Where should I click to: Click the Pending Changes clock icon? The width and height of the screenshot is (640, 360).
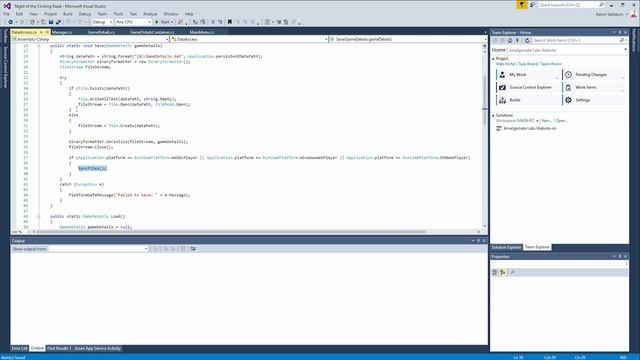[x=568, y=75]
